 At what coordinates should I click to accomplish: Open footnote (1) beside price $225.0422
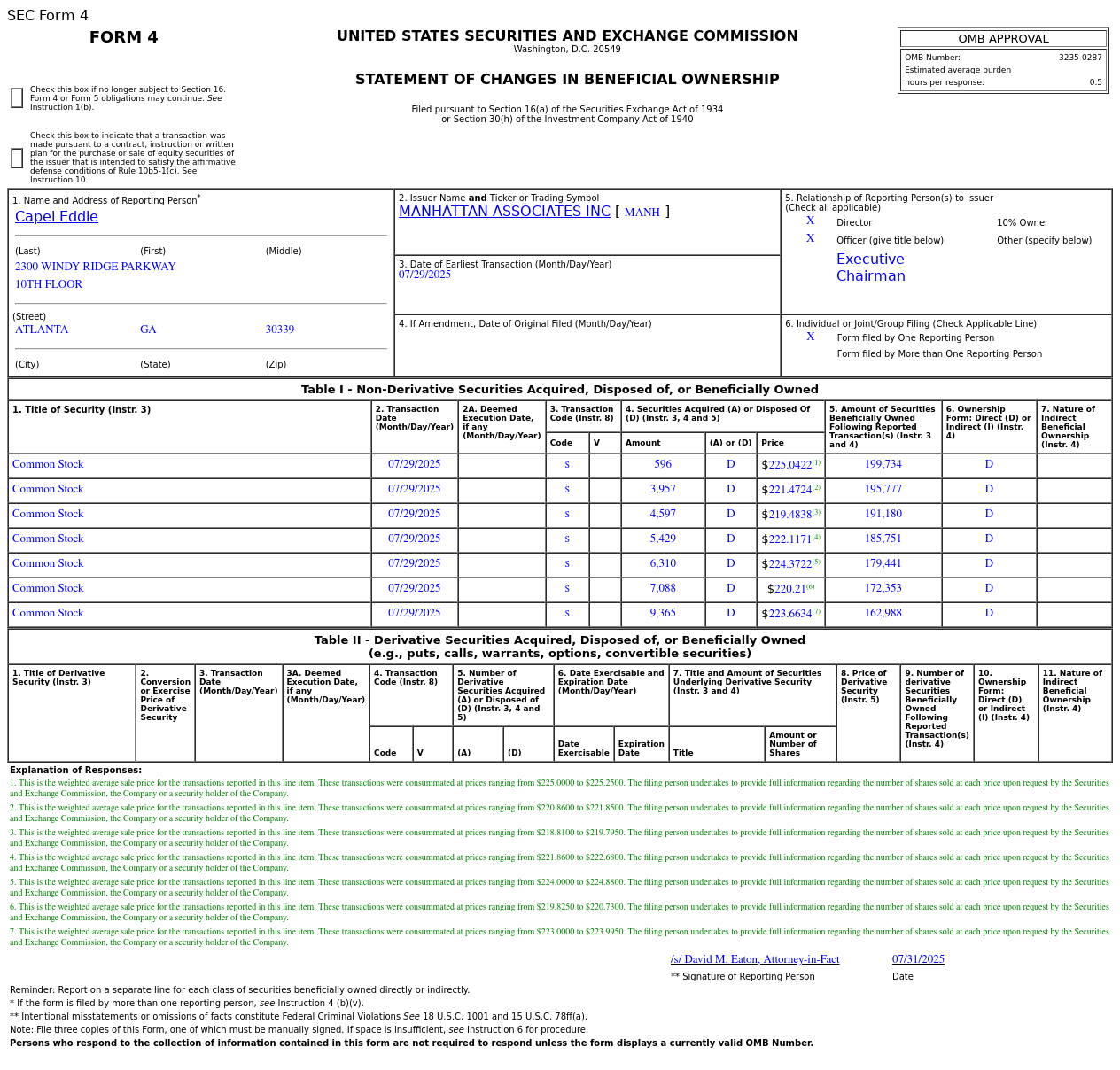(x=816, y=463)
